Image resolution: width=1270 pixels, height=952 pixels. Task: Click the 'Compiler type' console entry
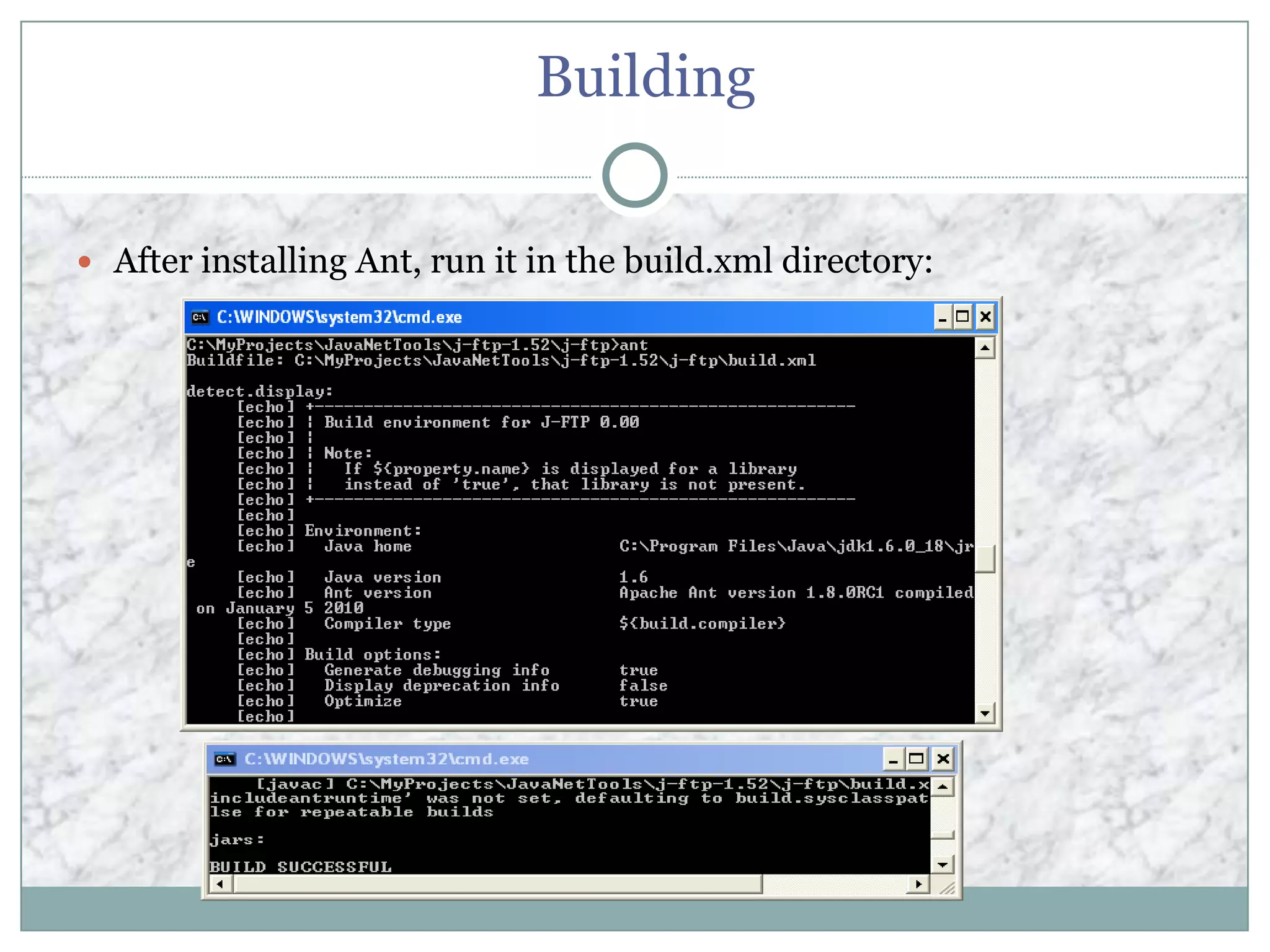point(388,624)
